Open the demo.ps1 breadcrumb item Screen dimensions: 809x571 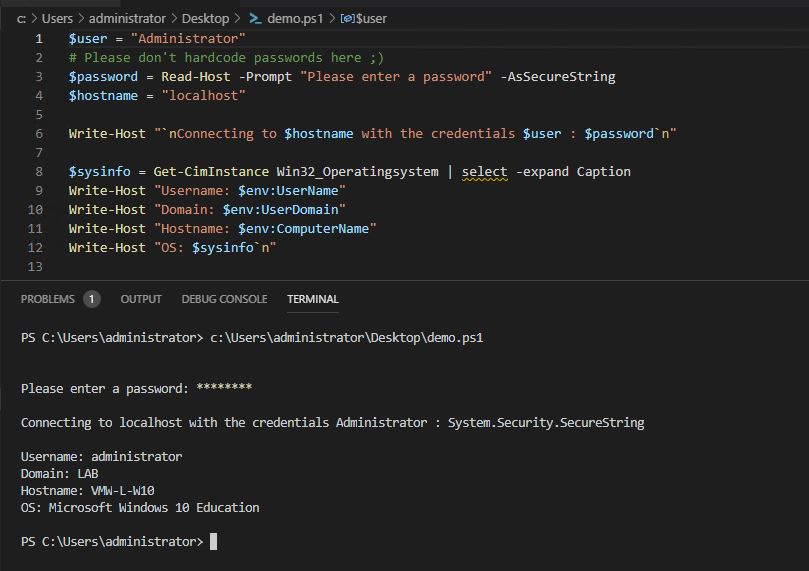coord(295,19)
